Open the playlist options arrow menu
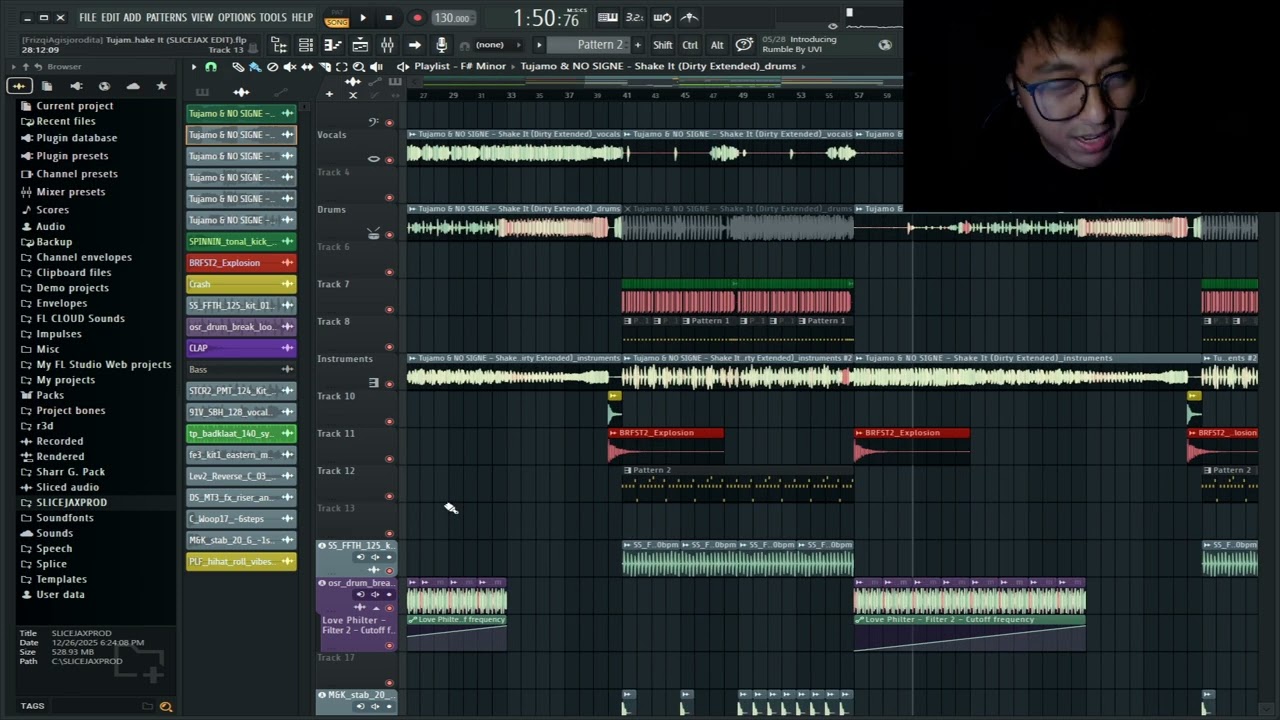Viewport: 1280px width, 720px height. click(194, 67)
